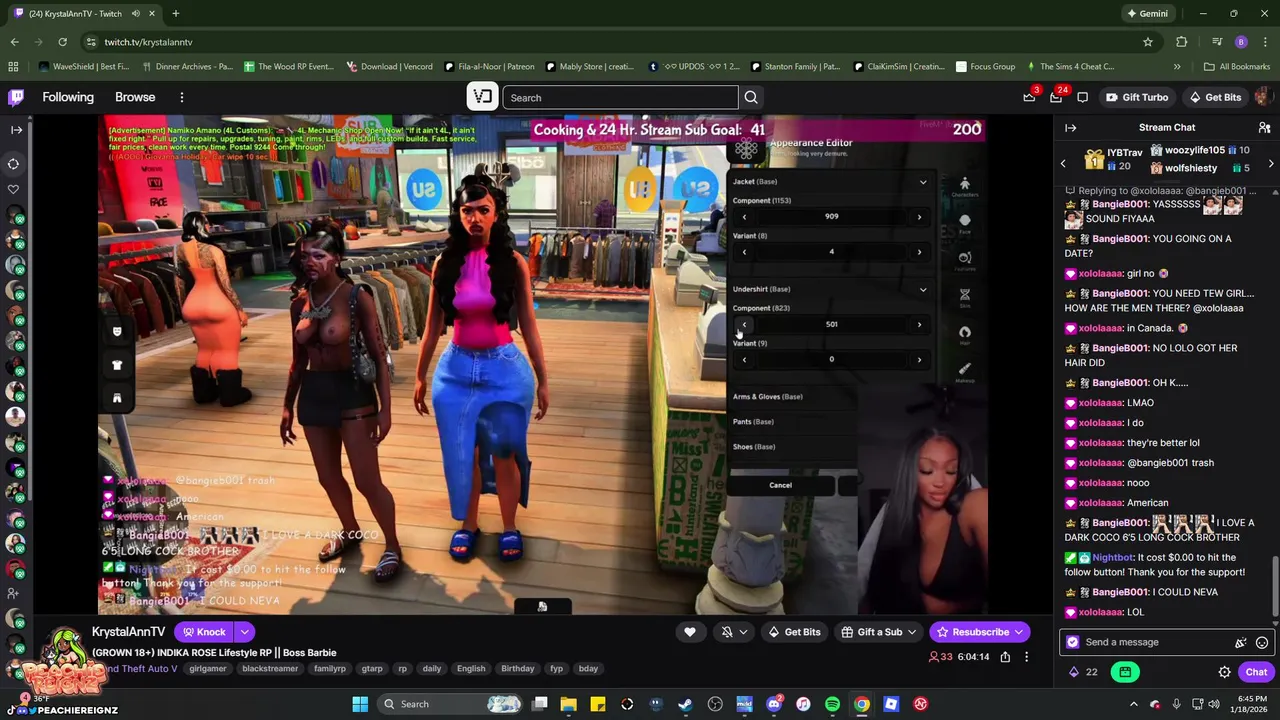1280x720 pixels.
Task: Click the heart follow button
Action: click(689, 632)
